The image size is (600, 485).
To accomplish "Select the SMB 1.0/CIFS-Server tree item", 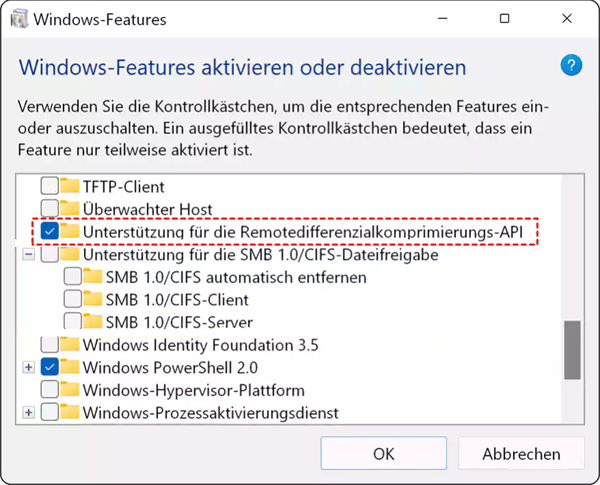I will (x=179, y=322).
